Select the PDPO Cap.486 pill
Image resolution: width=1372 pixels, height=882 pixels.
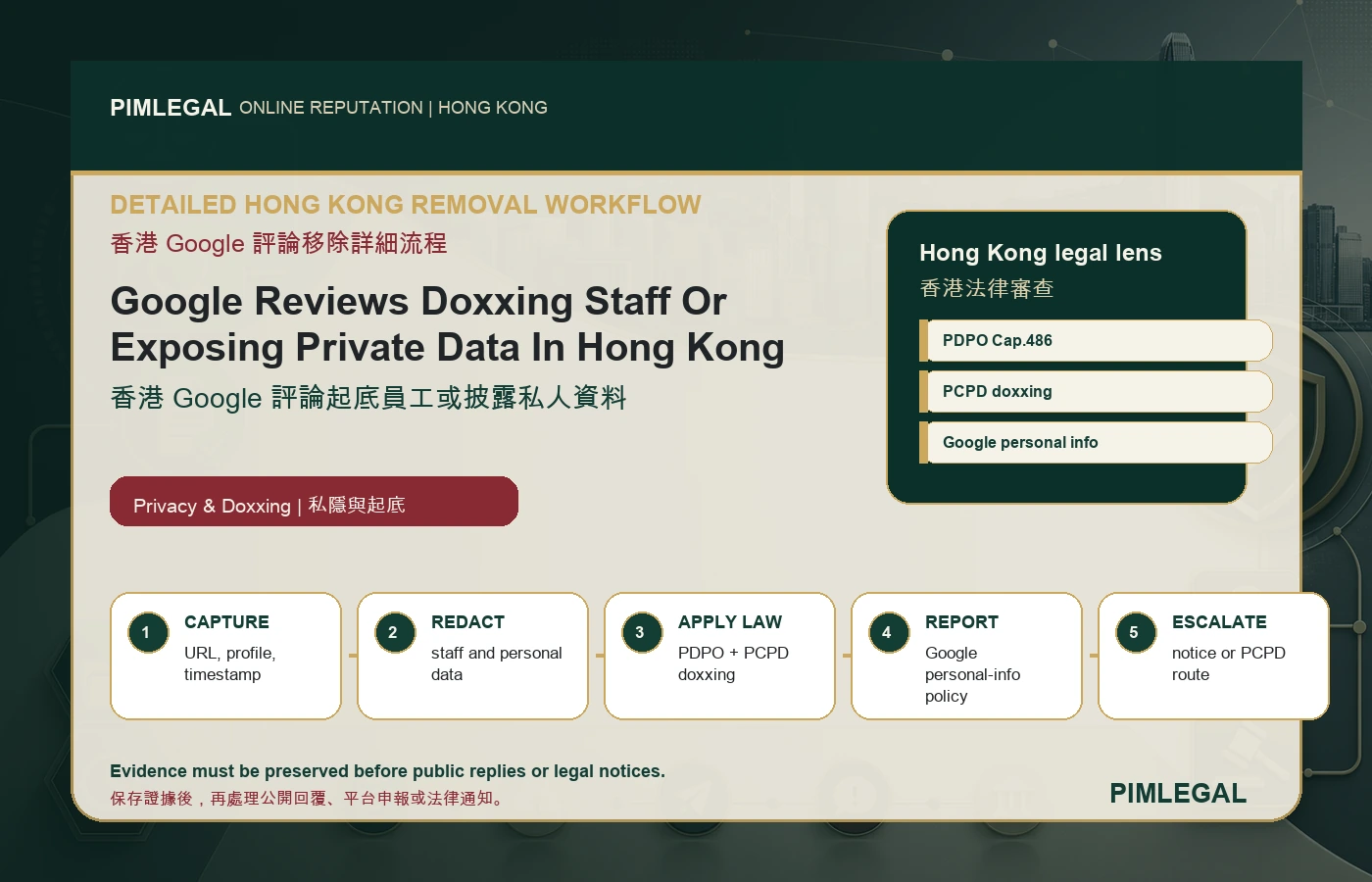point(1096,340)
